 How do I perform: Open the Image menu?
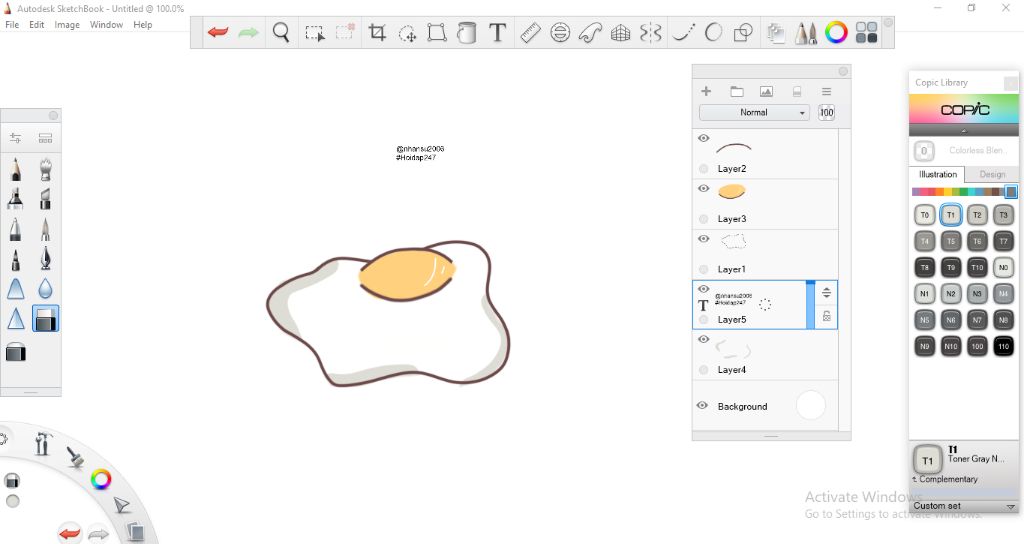(x=67, y=25)
